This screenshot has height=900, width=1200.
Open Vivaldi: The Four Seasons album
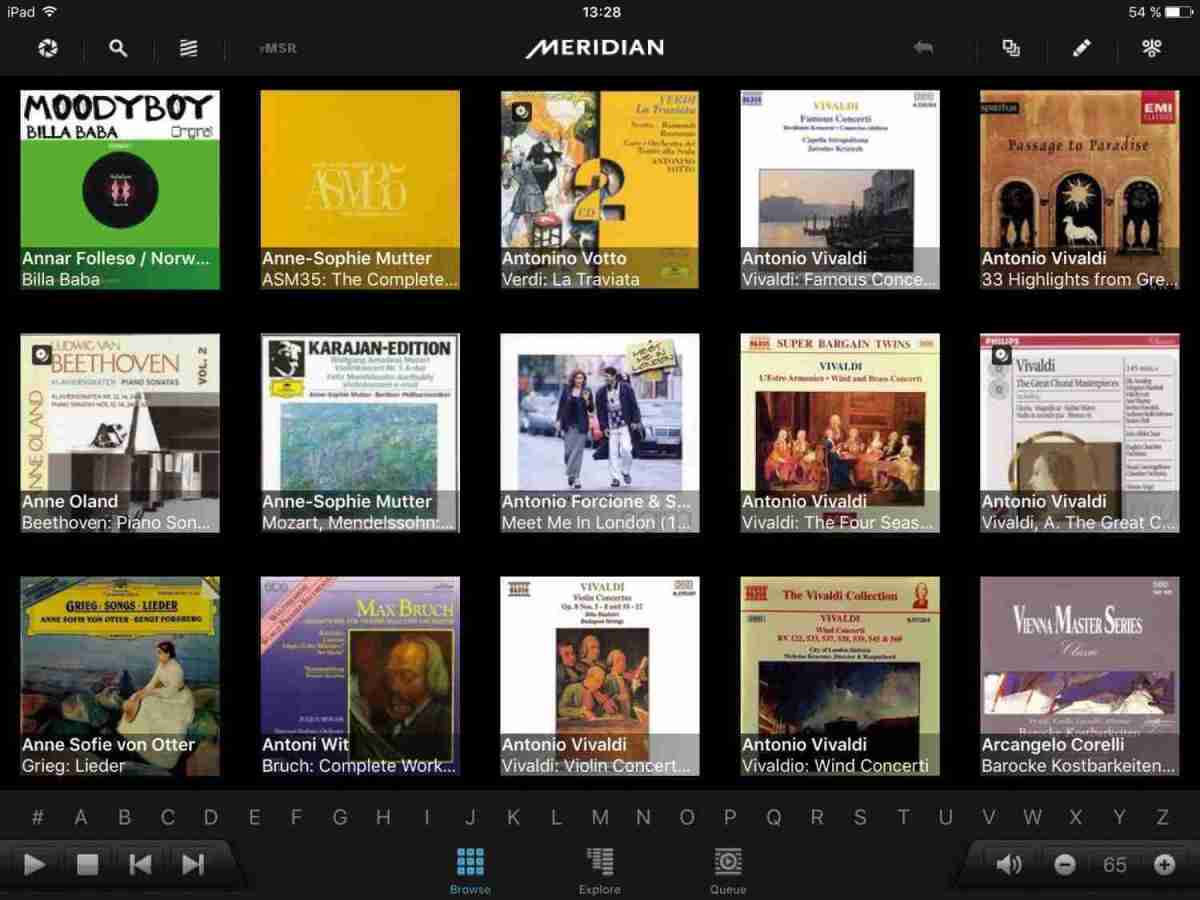[840, 433]
